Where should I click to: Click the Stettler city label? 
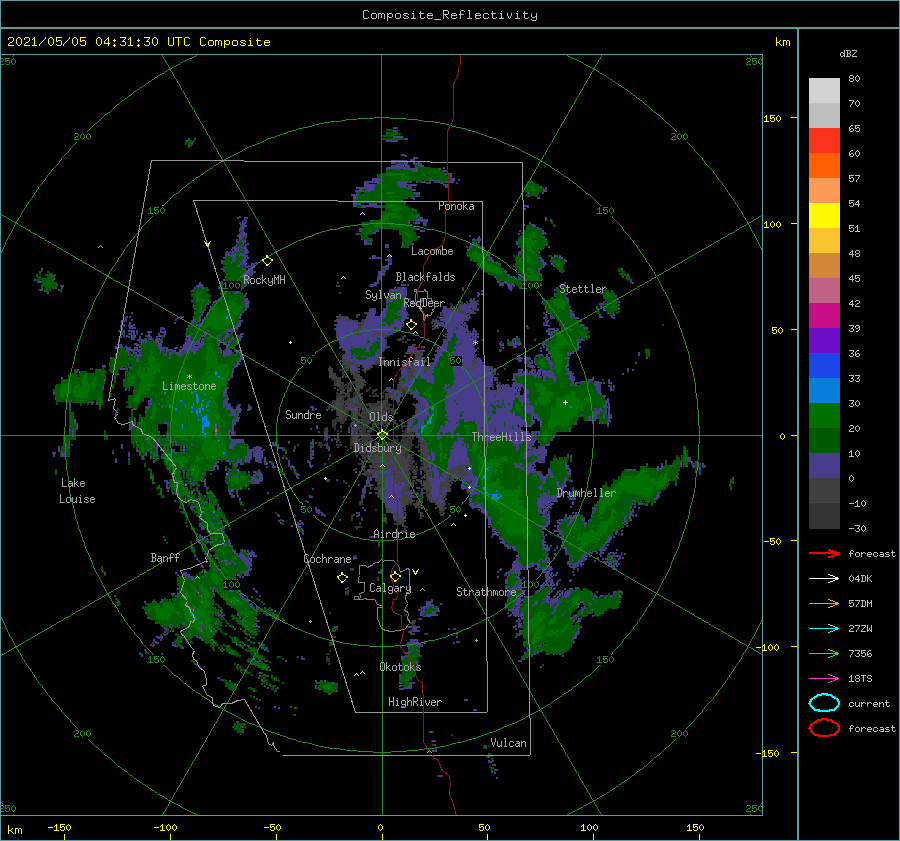(x=583, y=289)
